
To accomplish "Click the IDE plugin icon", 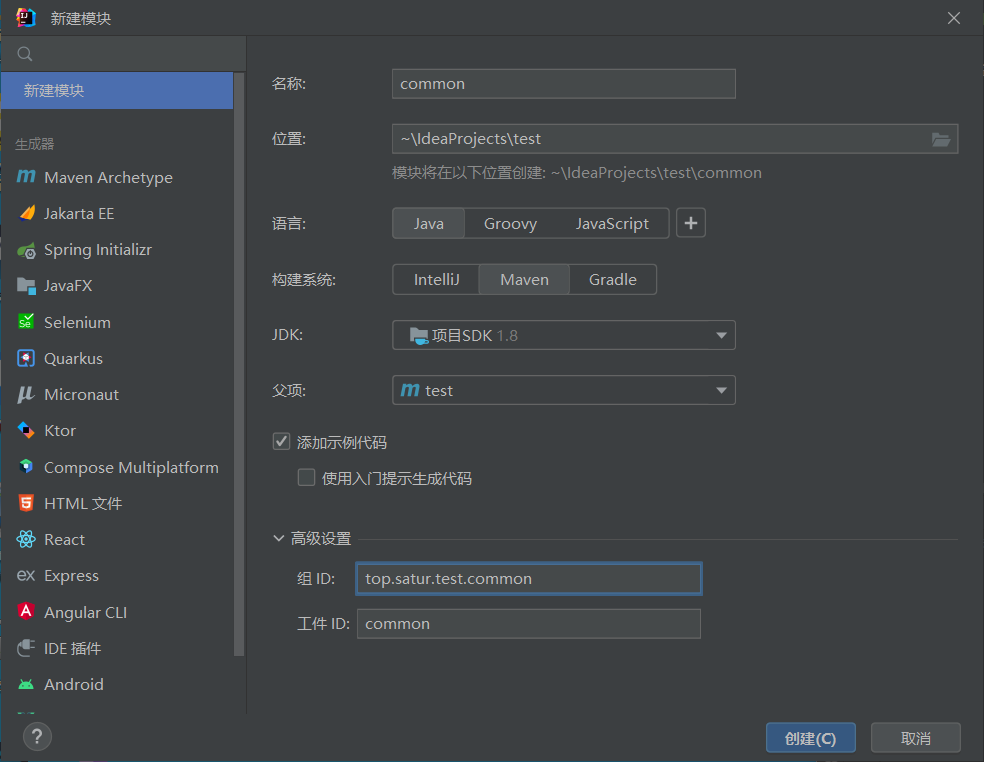I will click(x=26, y=648).
